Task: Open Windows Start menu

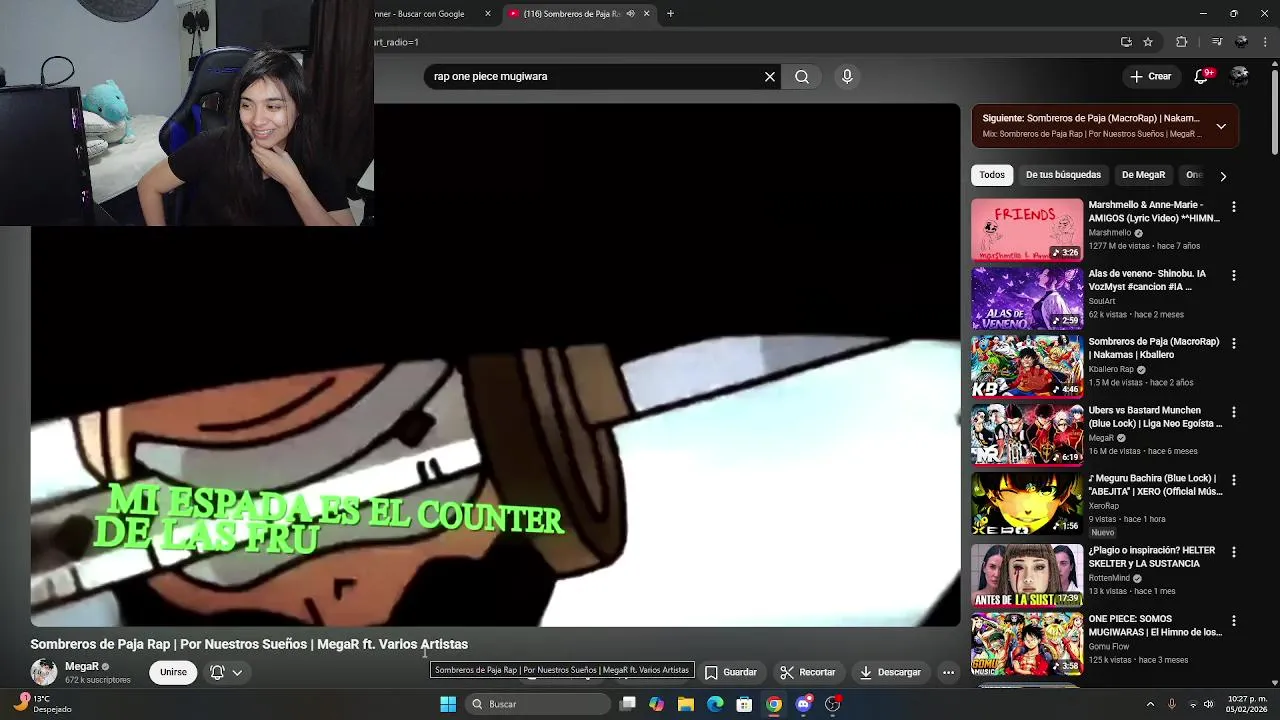Action: click(x=448, y=704)
